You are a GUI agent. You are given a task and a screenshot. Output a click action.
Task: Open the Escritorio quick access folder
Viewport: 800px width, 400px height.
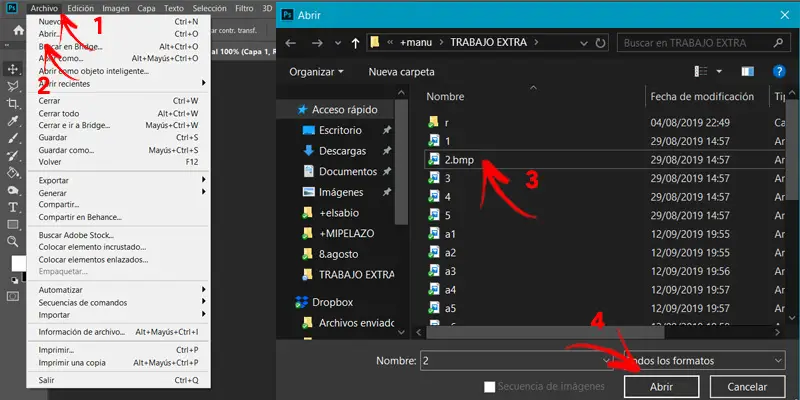340,130
